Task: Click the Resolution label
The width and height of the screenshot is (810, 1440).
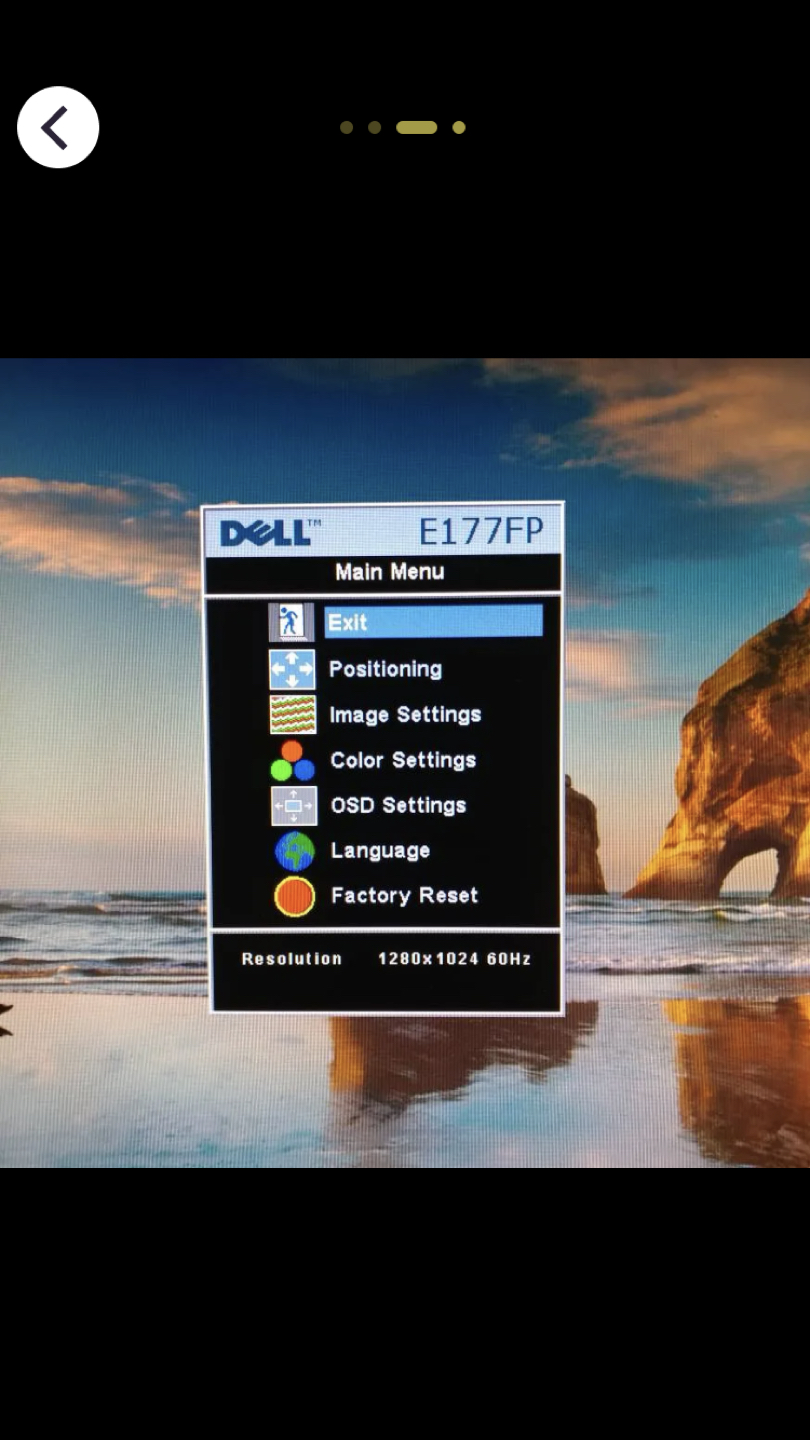Action: pos(292,958)
